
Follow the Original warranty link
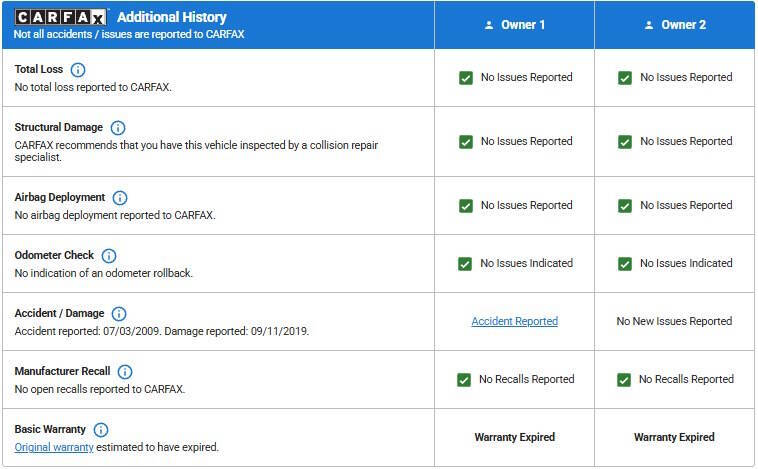coord(54,447)
